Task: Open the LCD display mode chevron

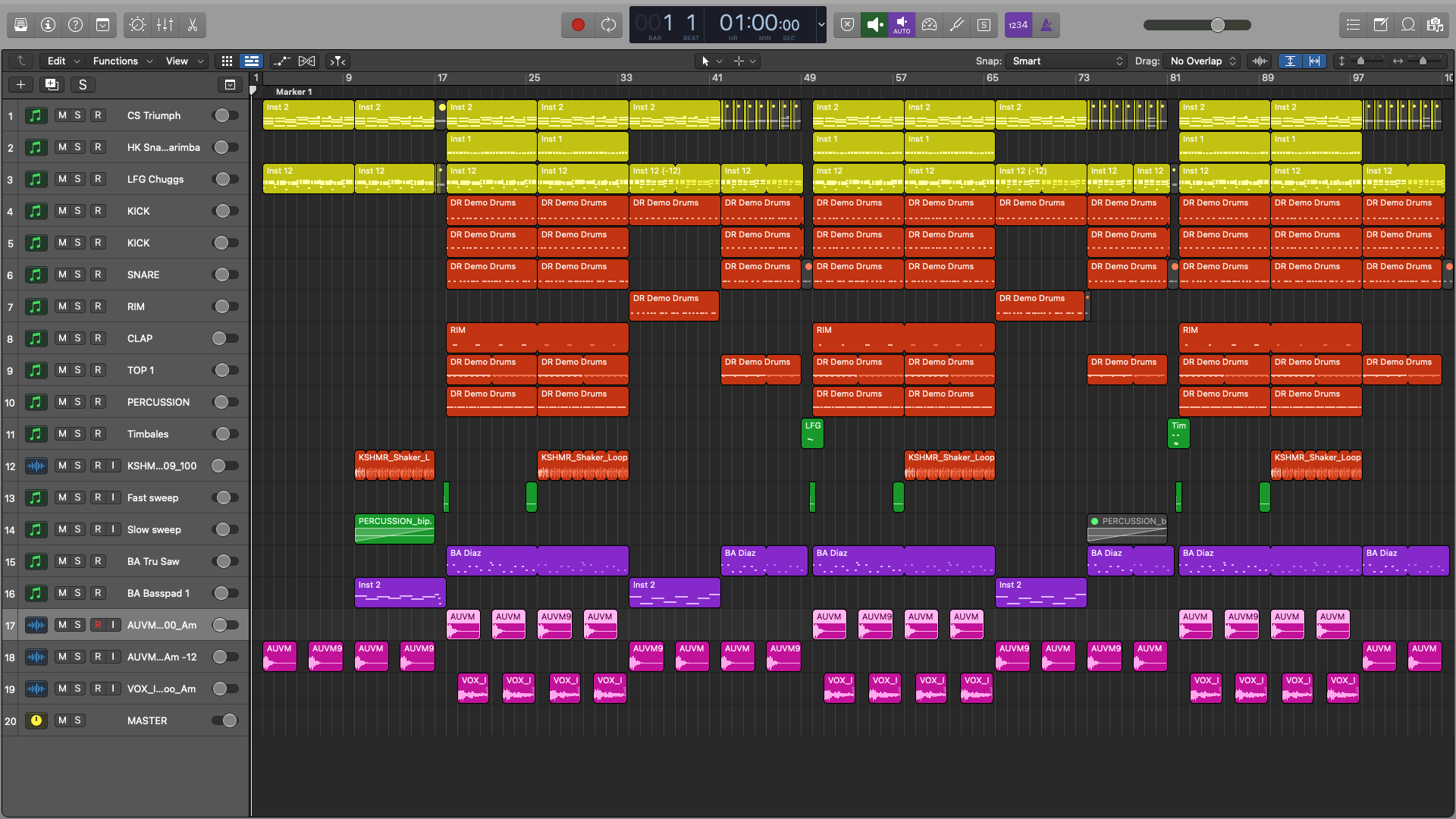Action: pyautogui.click(x=821, y=25)
